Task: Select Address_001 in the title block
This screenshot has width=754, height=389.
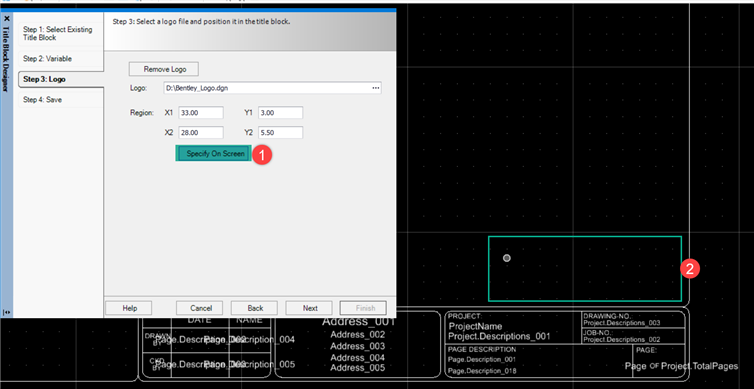Action: pos(358,321)
